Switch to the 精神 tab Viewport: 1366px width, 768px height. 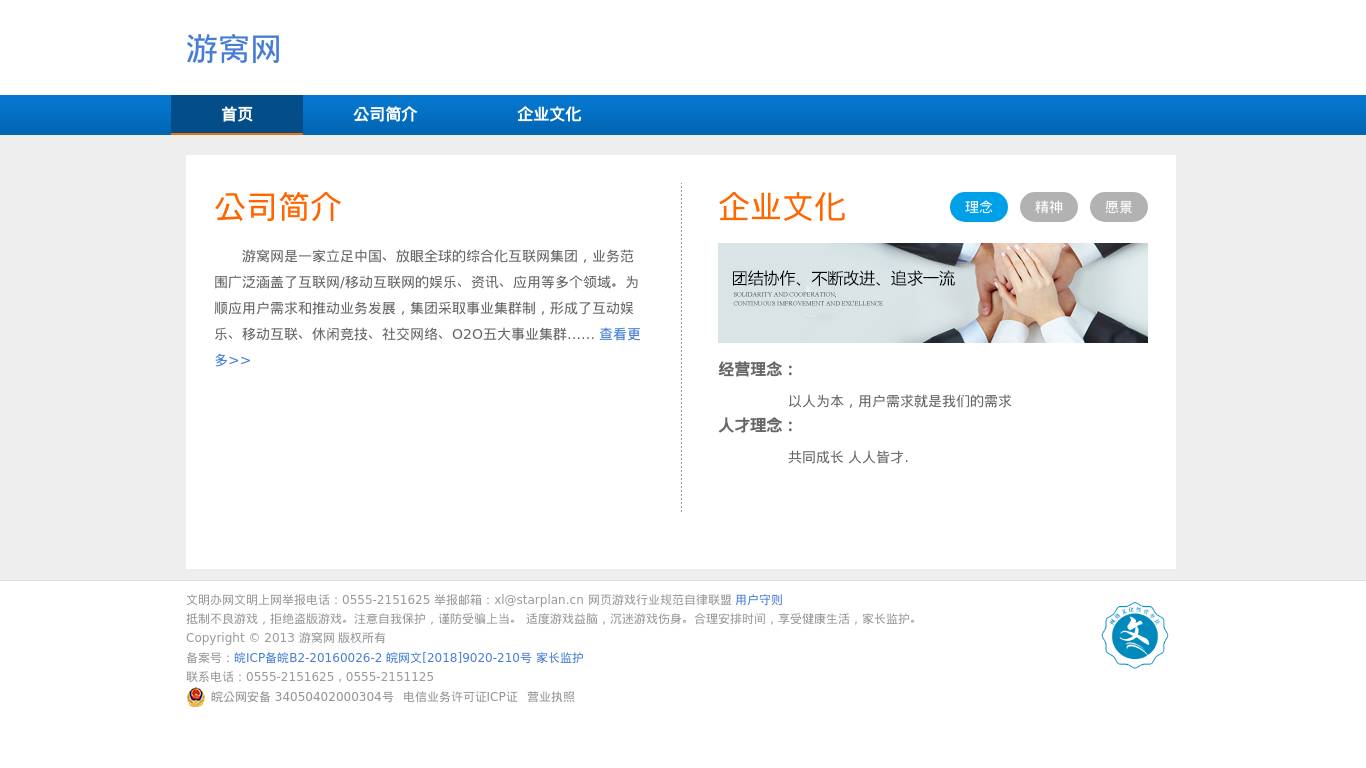tap(1048, 207)
